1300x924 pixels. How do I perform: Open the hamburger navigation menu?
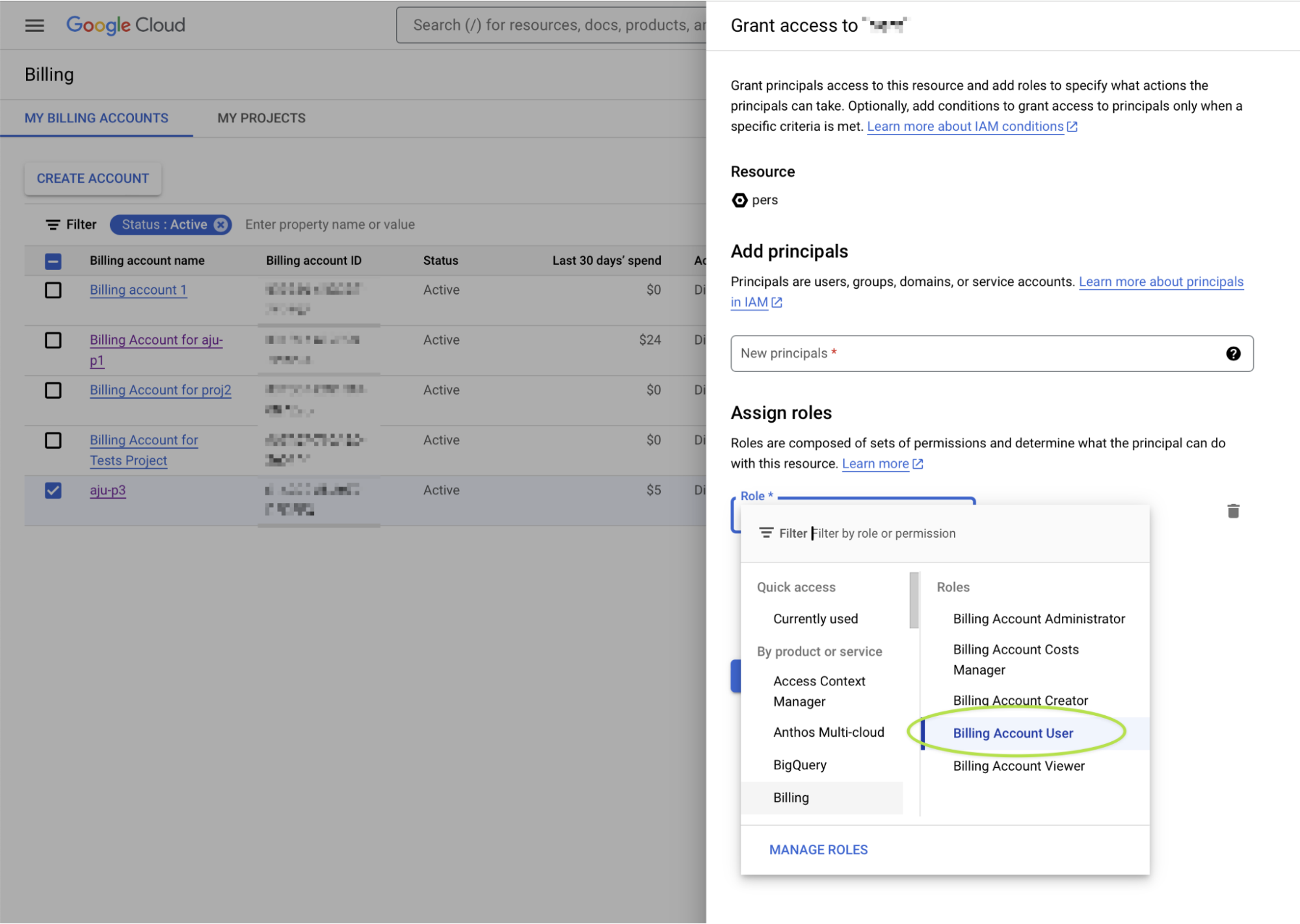34,25
